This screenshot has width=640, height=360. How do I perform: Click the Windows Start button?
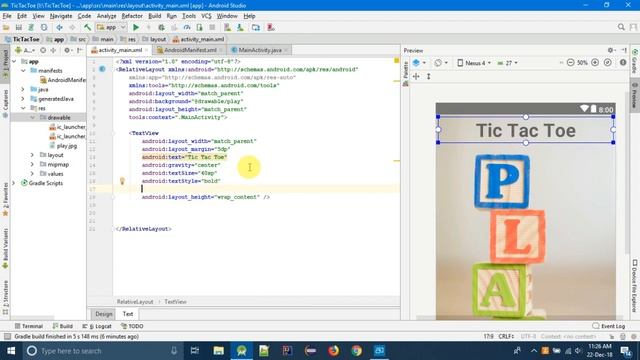pos(11,351)
